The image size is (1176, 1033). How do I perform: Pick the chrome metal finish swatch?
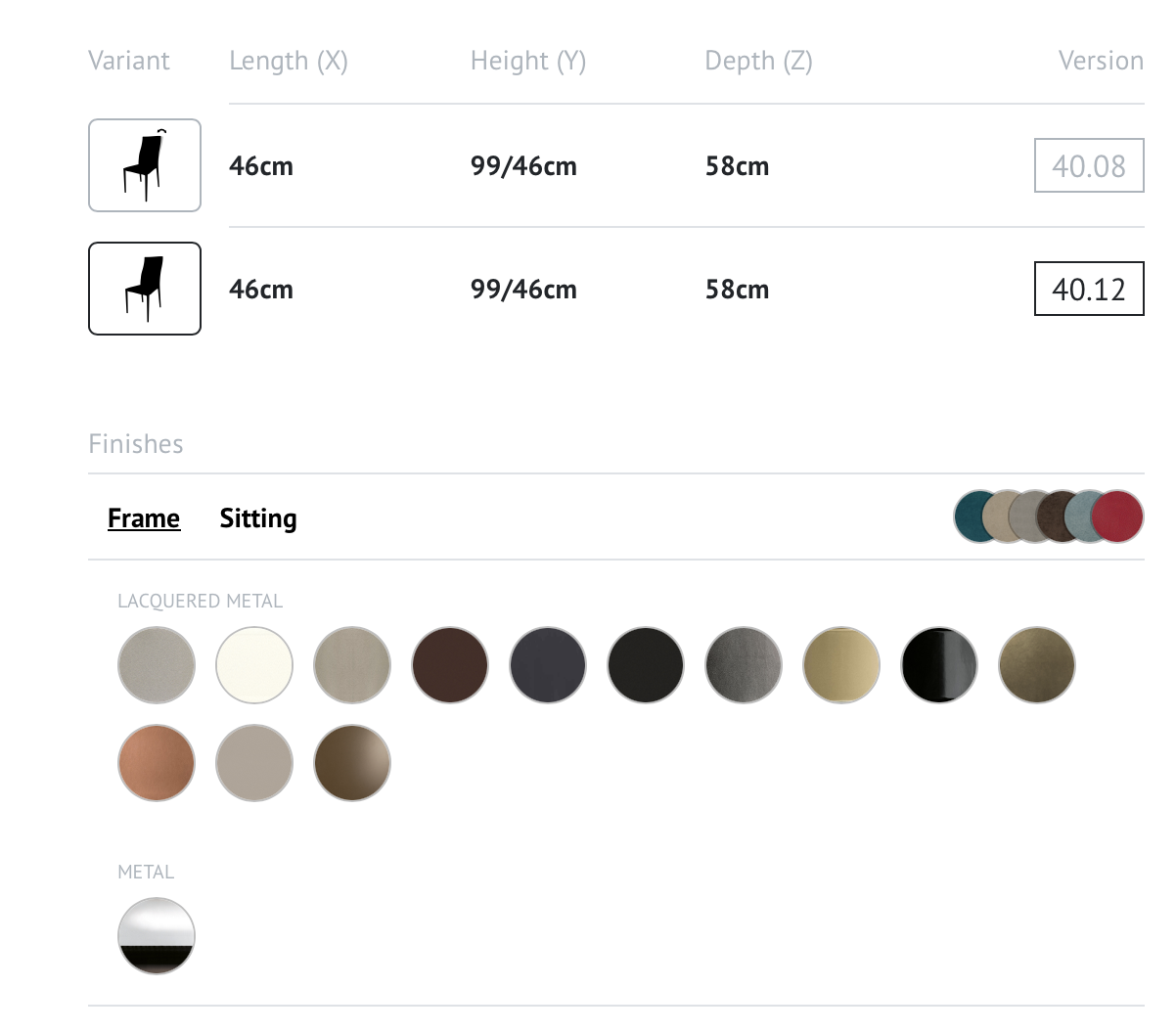(157, 936)
